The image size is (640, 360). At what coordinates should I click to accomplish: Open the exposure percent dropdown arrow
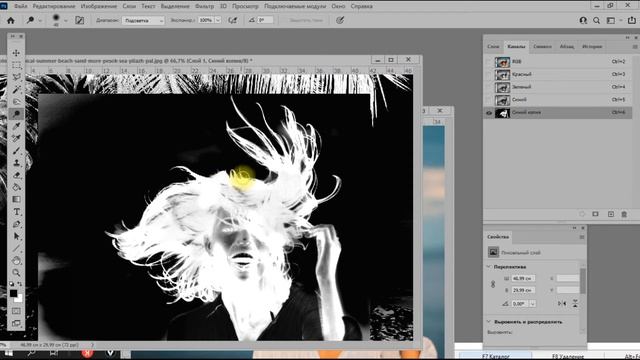click(218, 20)
